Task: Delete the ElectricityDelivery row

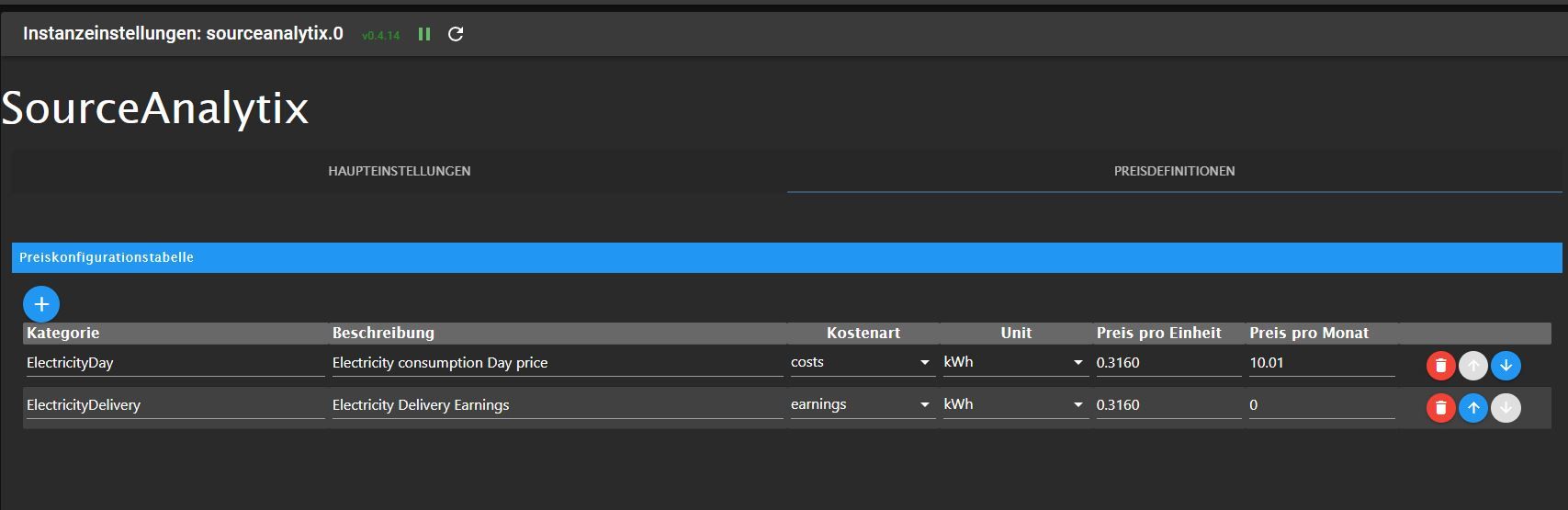Action: coord(1440,408)
